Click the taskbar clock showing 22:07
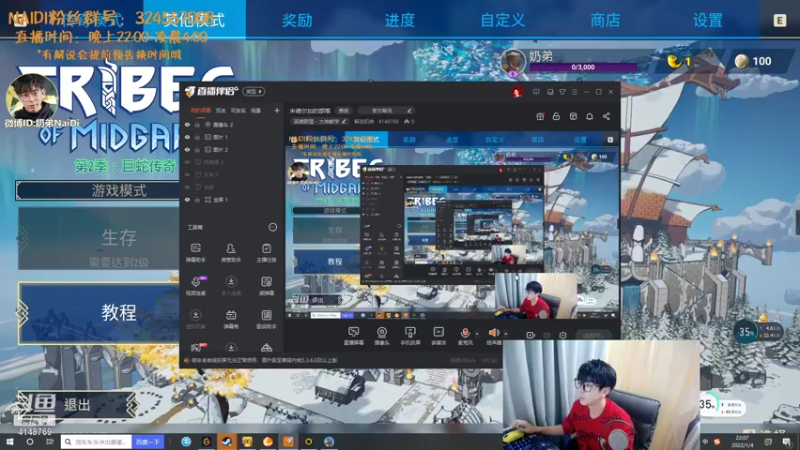Image resolution: width=800 pixels, height=450 pixels. click(742, 441)
